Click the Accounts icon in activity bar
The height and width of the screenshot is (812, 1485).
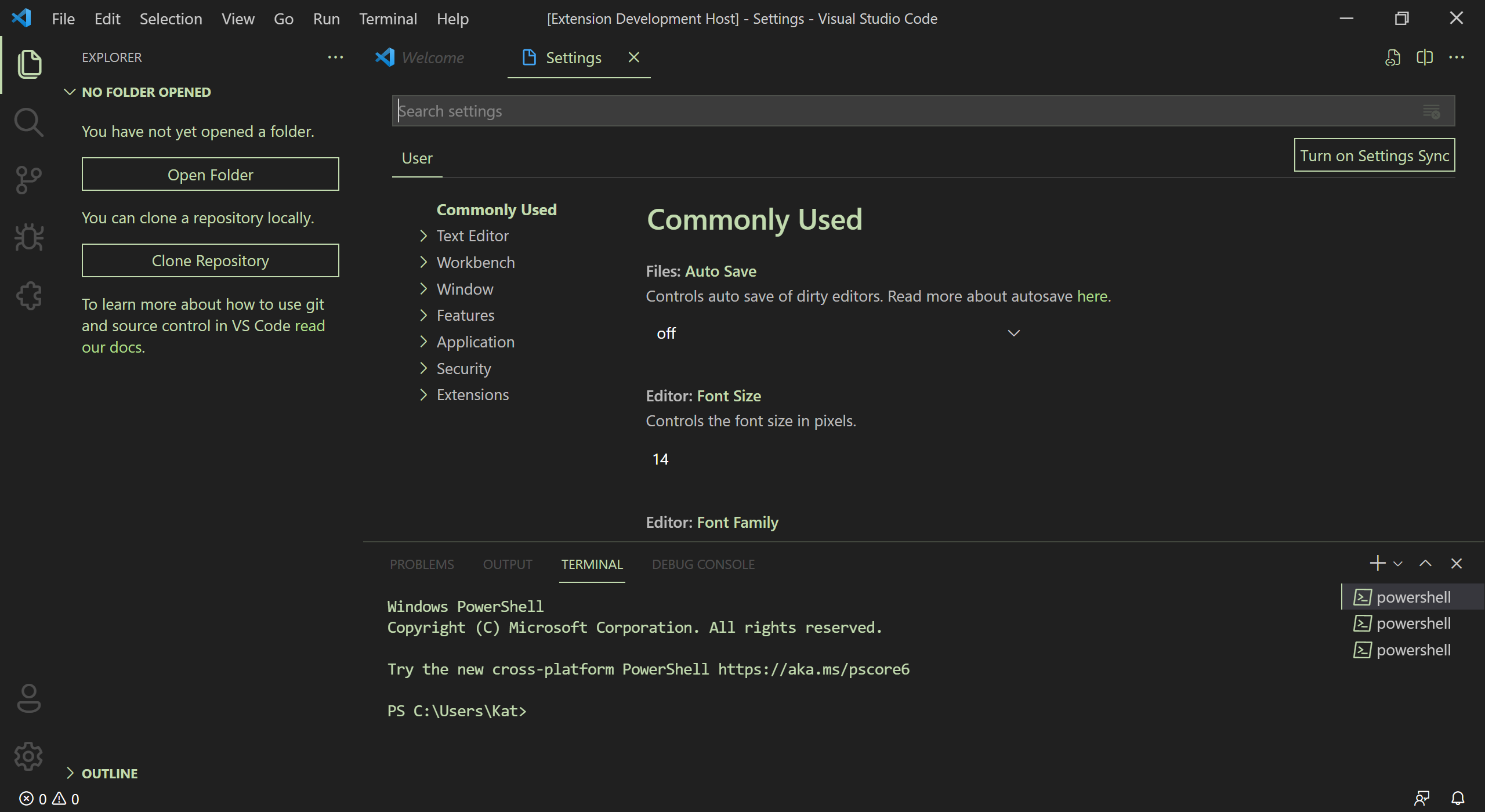pyautogui.click(x=28, y=698)
